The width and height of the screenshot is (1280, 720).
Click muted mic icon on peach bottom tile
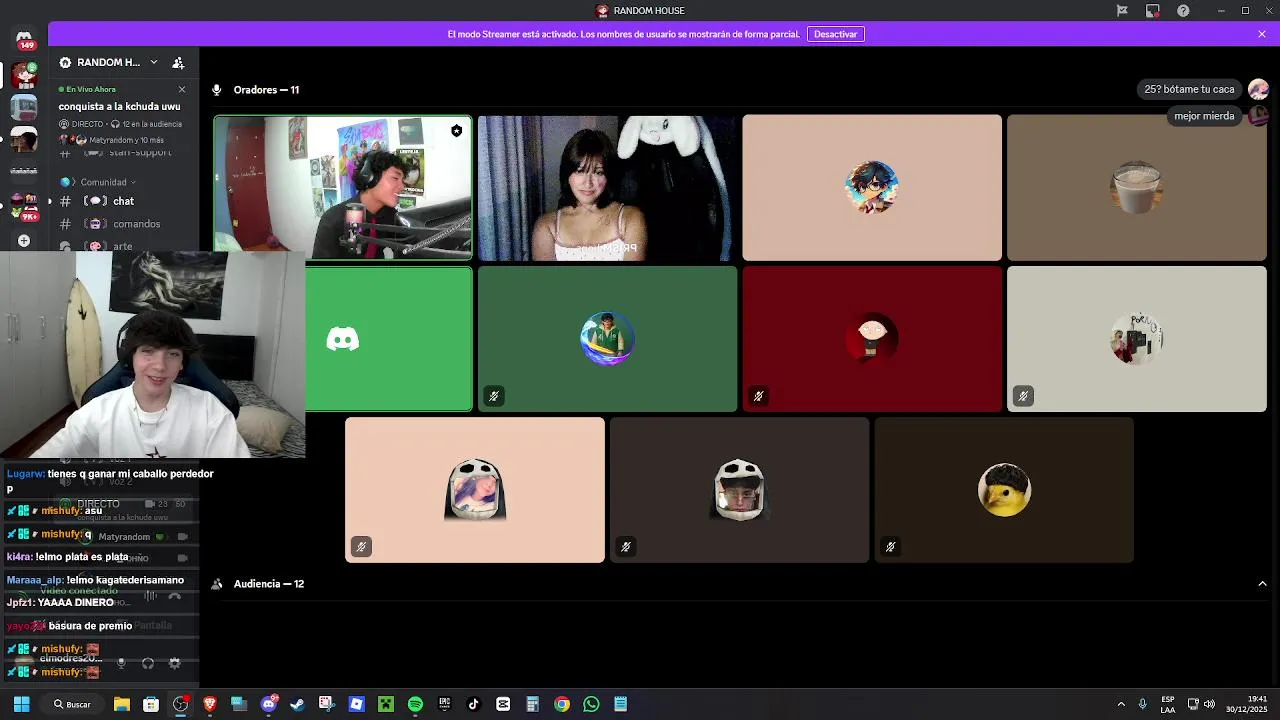(x=361, y=546)
